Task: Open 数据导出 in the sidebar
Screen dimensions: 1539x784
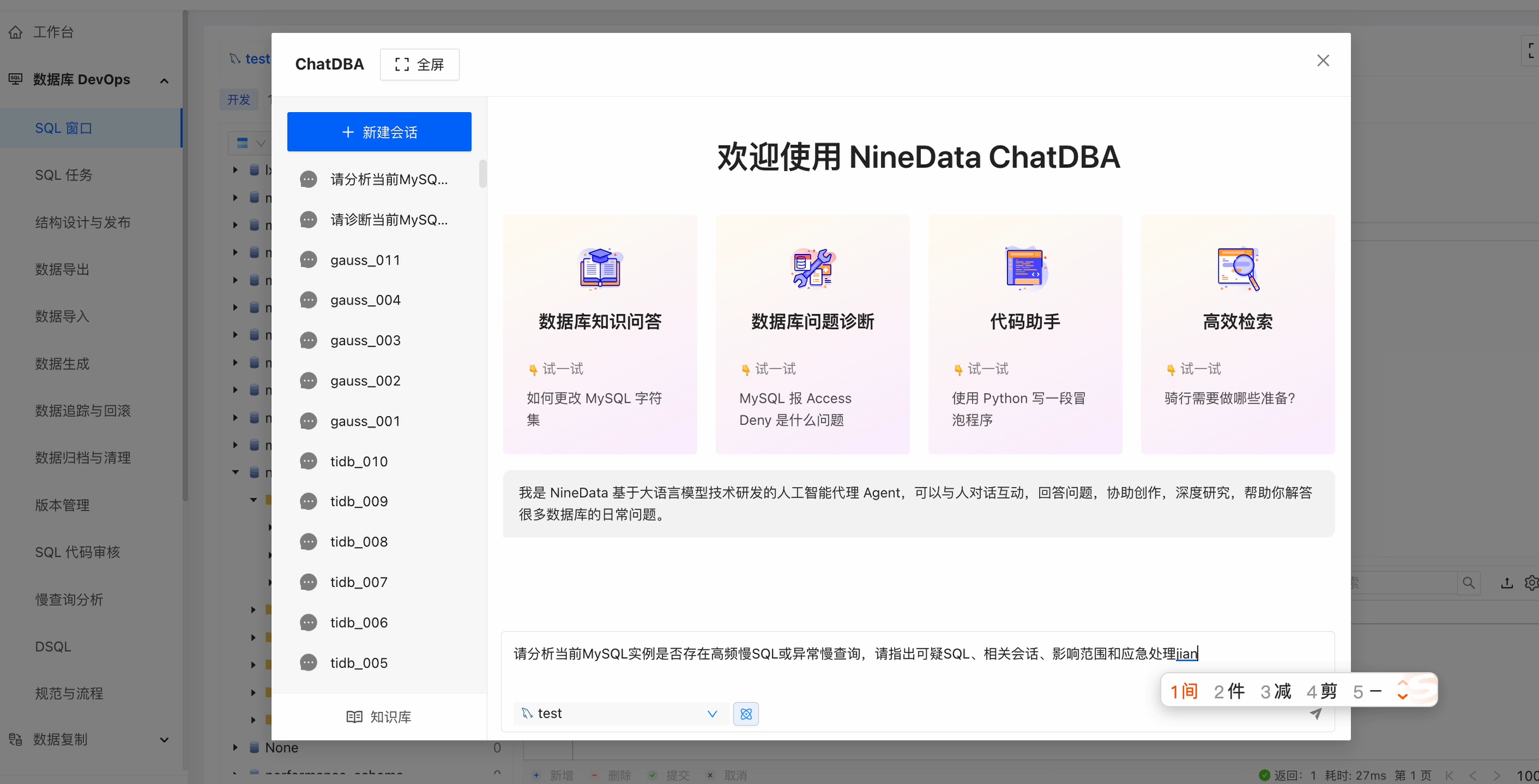Action: [62, 270]
